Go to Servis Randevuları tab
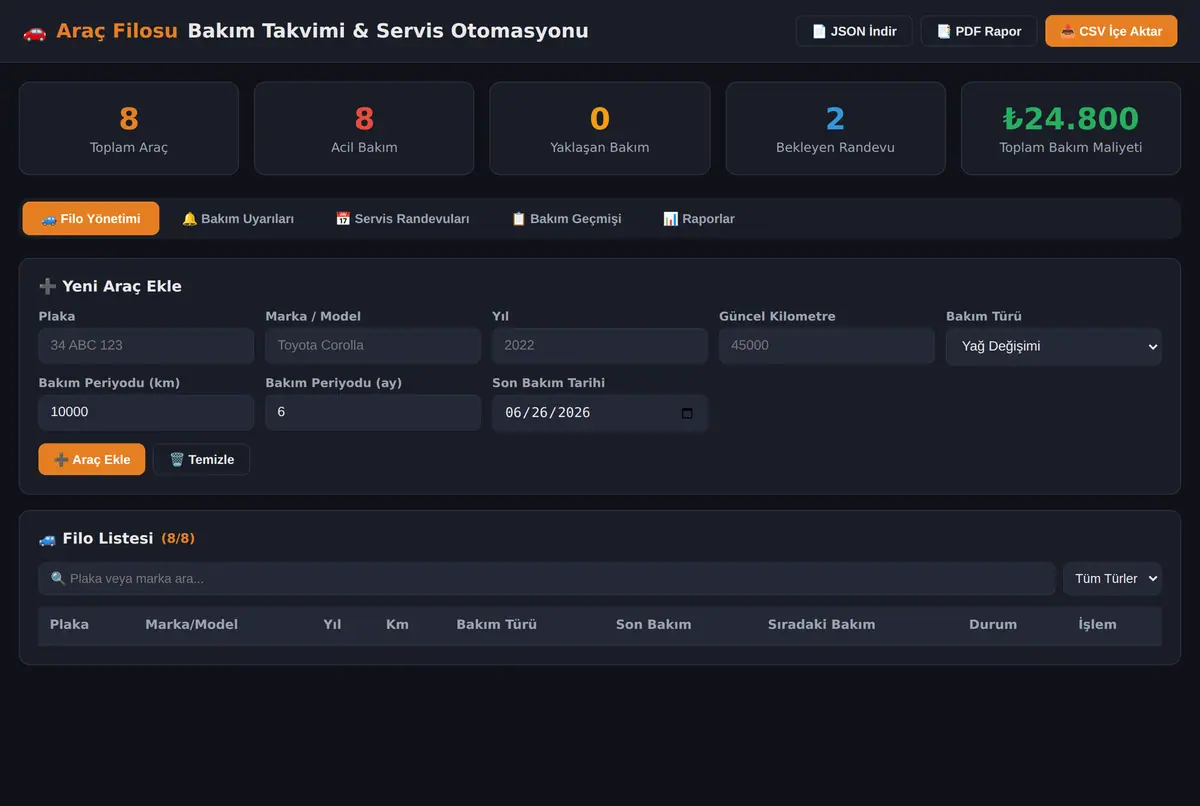The height and width of the screenshot is (806, 1200). pyautogui.click(x=403, y=218)
